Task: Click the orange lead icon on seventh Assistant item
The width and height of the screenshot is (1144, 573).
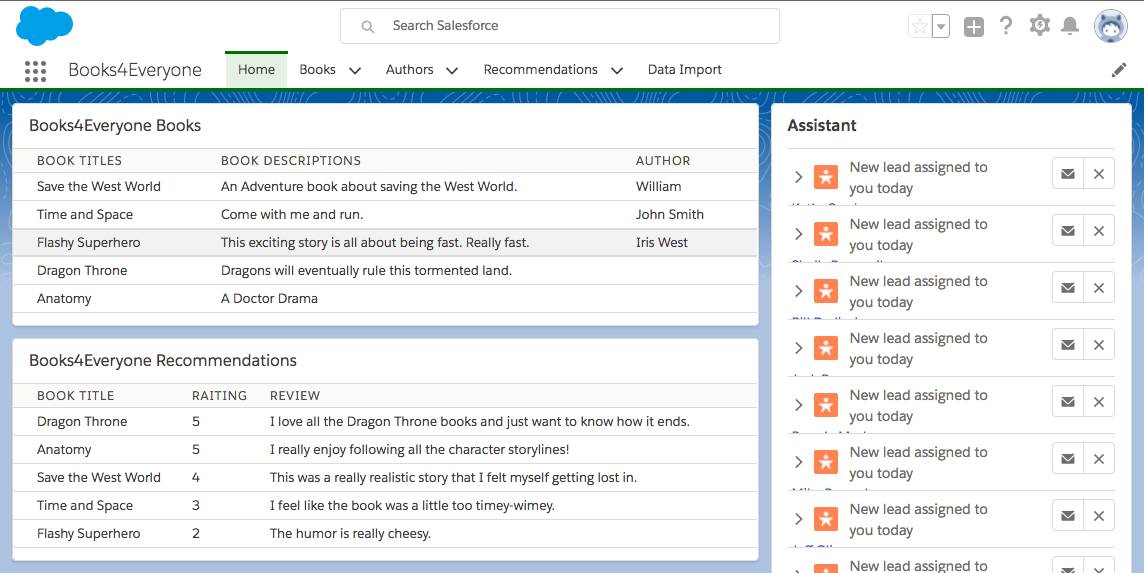Action: tap(826, 518)
